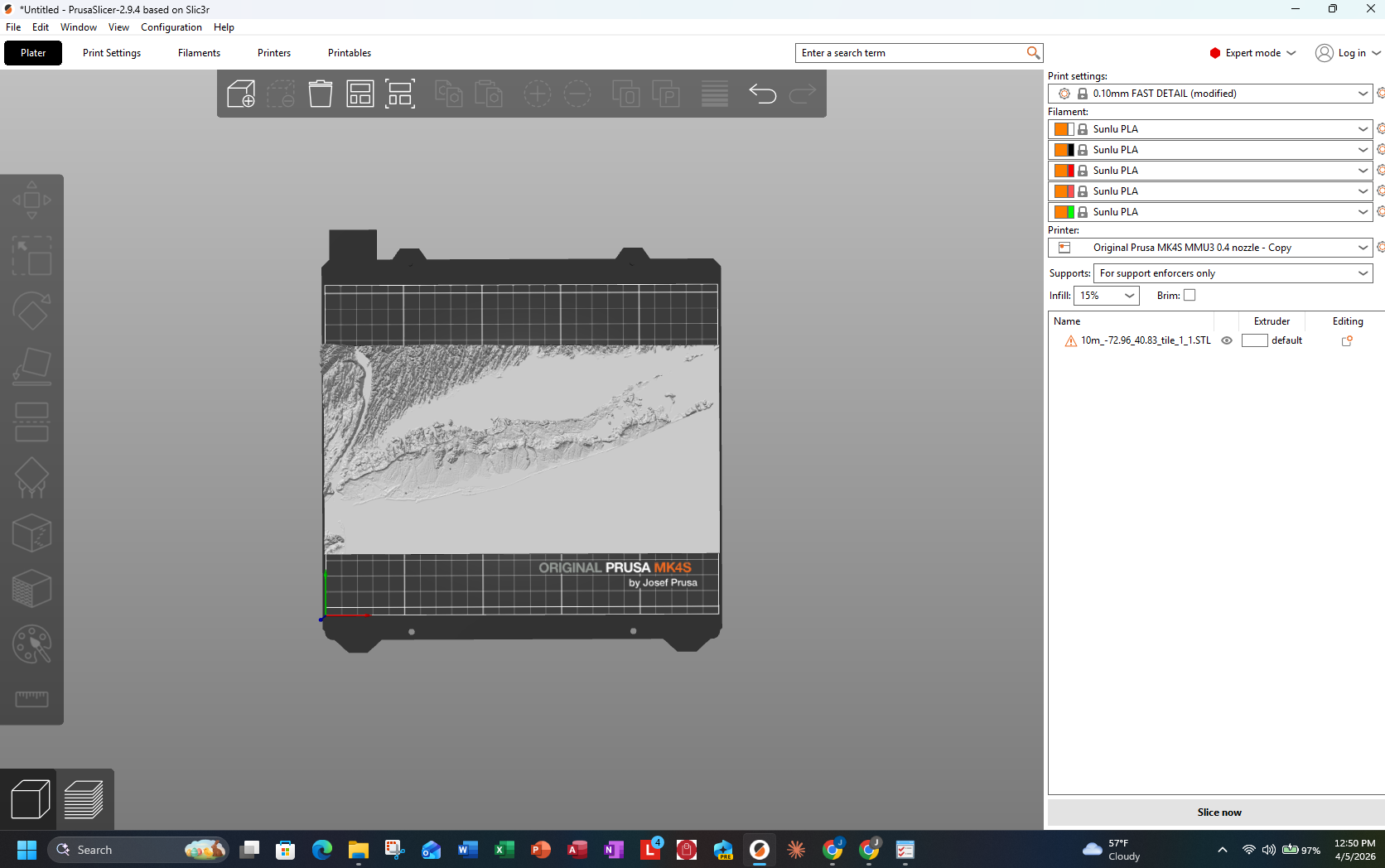
Task: Select the Place on face tool
Action: click(31, 366)
